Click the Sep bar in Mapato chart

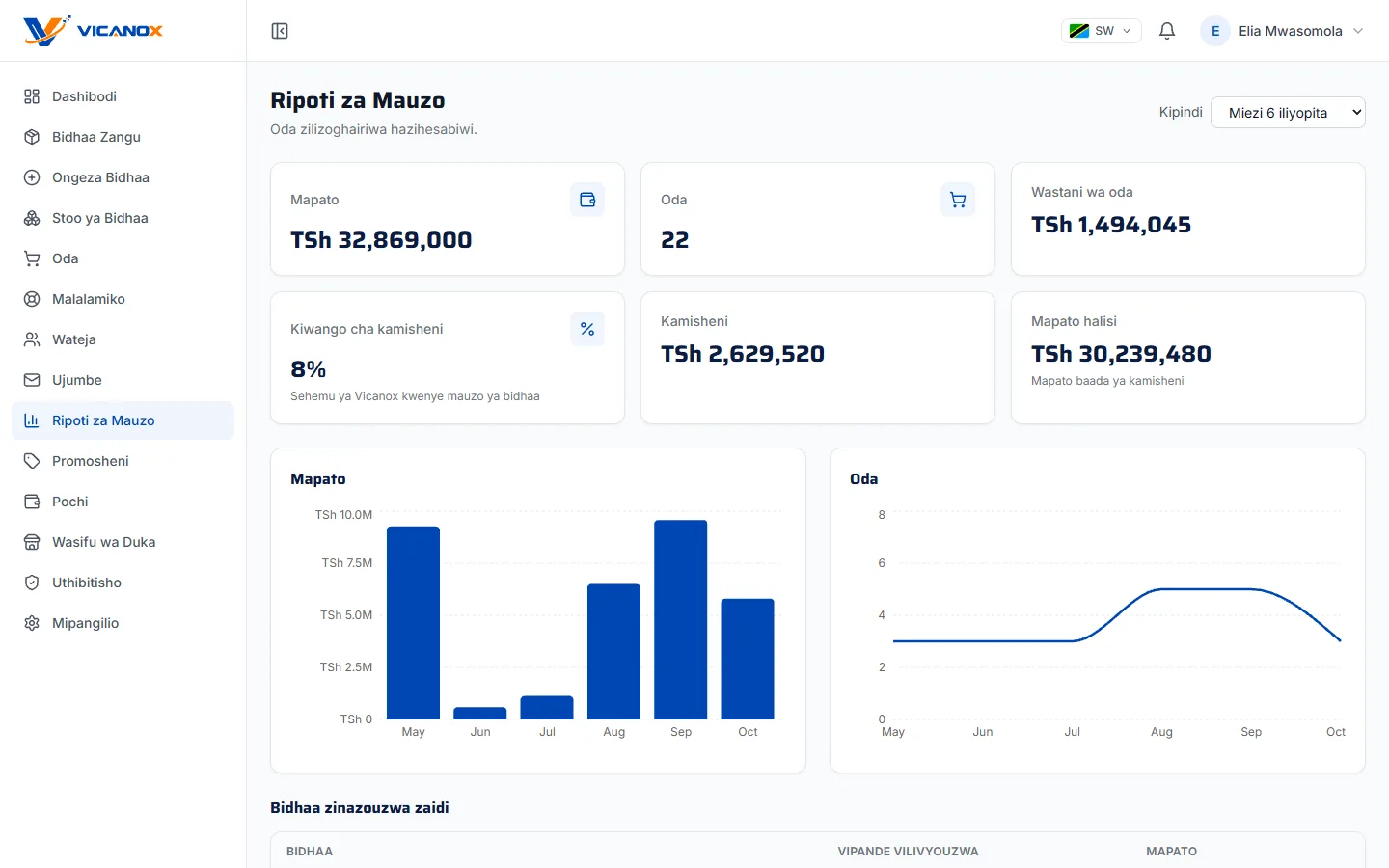click(681, 620)
